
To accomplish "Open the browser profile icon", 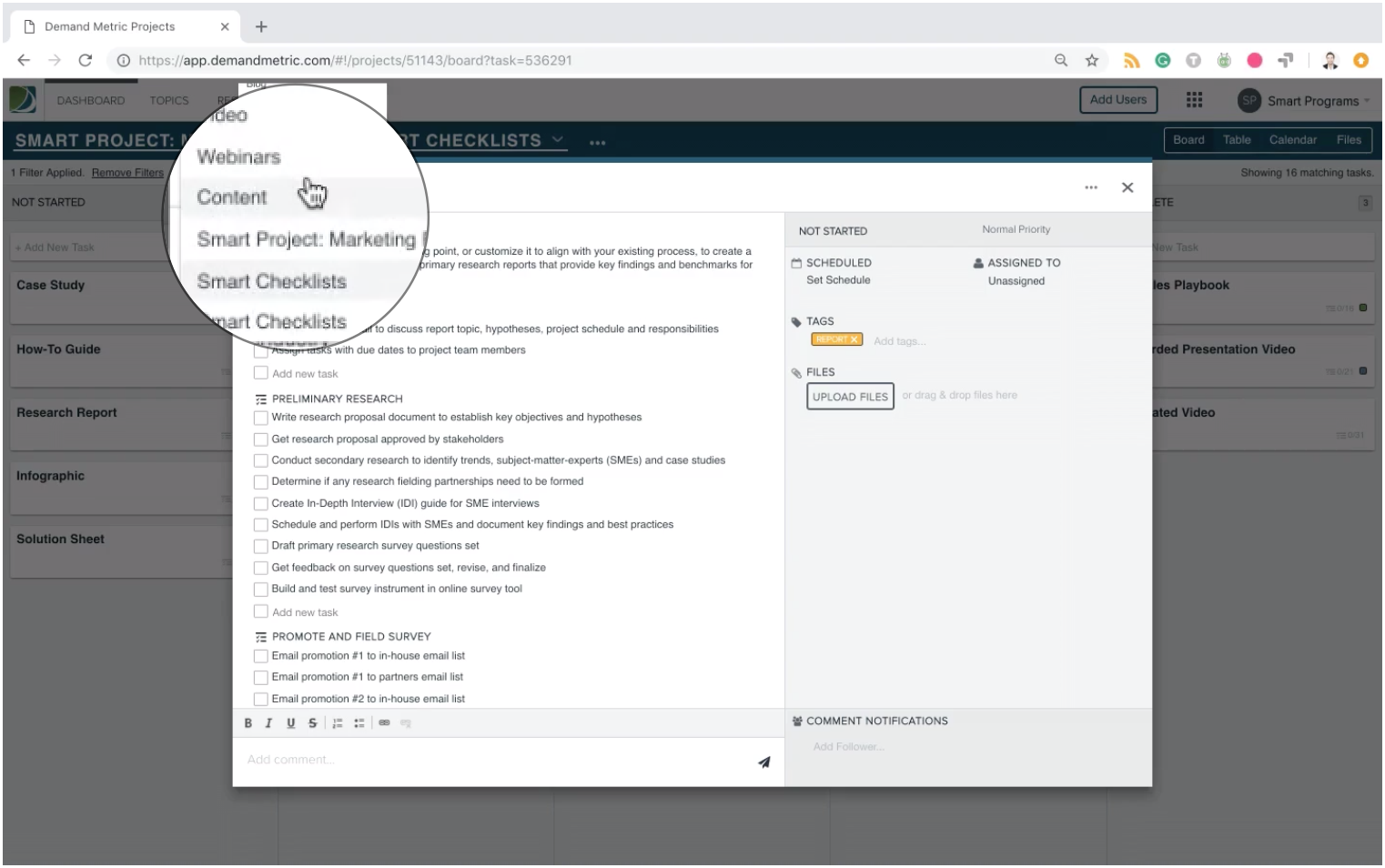I will [x=1329, y=60].
